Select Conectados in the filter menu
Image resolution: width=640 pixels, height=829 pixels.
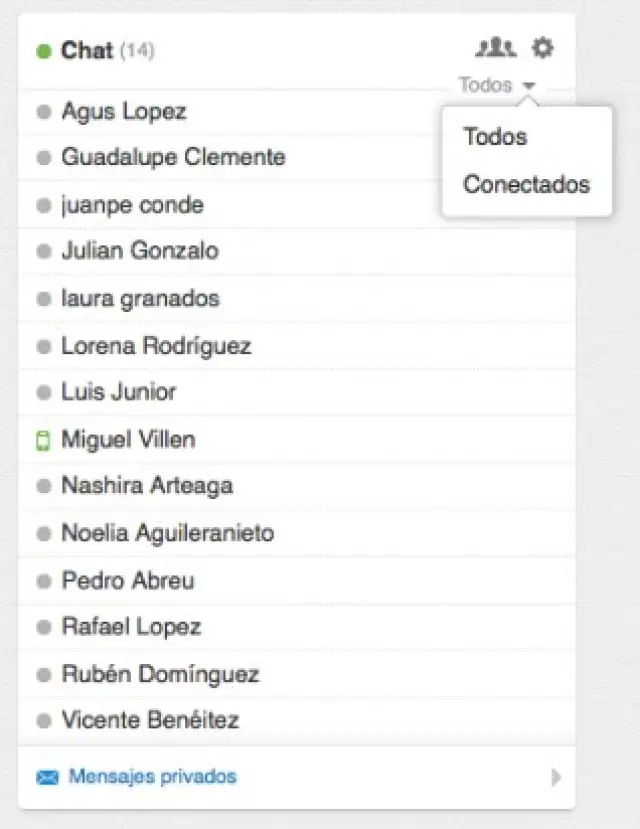(526, 184)
